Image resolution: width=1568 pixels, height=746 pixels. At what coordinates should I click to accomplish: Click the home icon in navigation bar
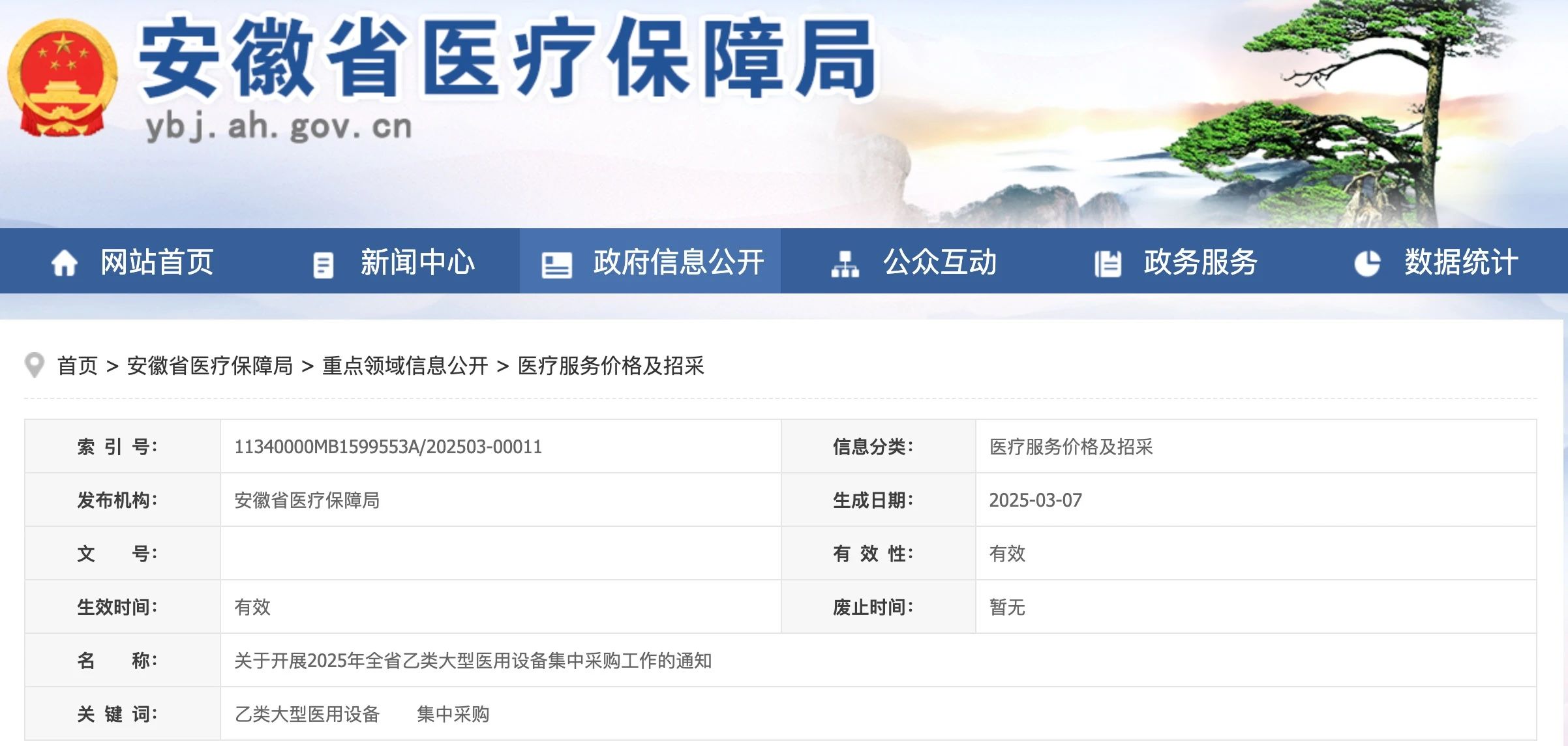tap(64, 263)
